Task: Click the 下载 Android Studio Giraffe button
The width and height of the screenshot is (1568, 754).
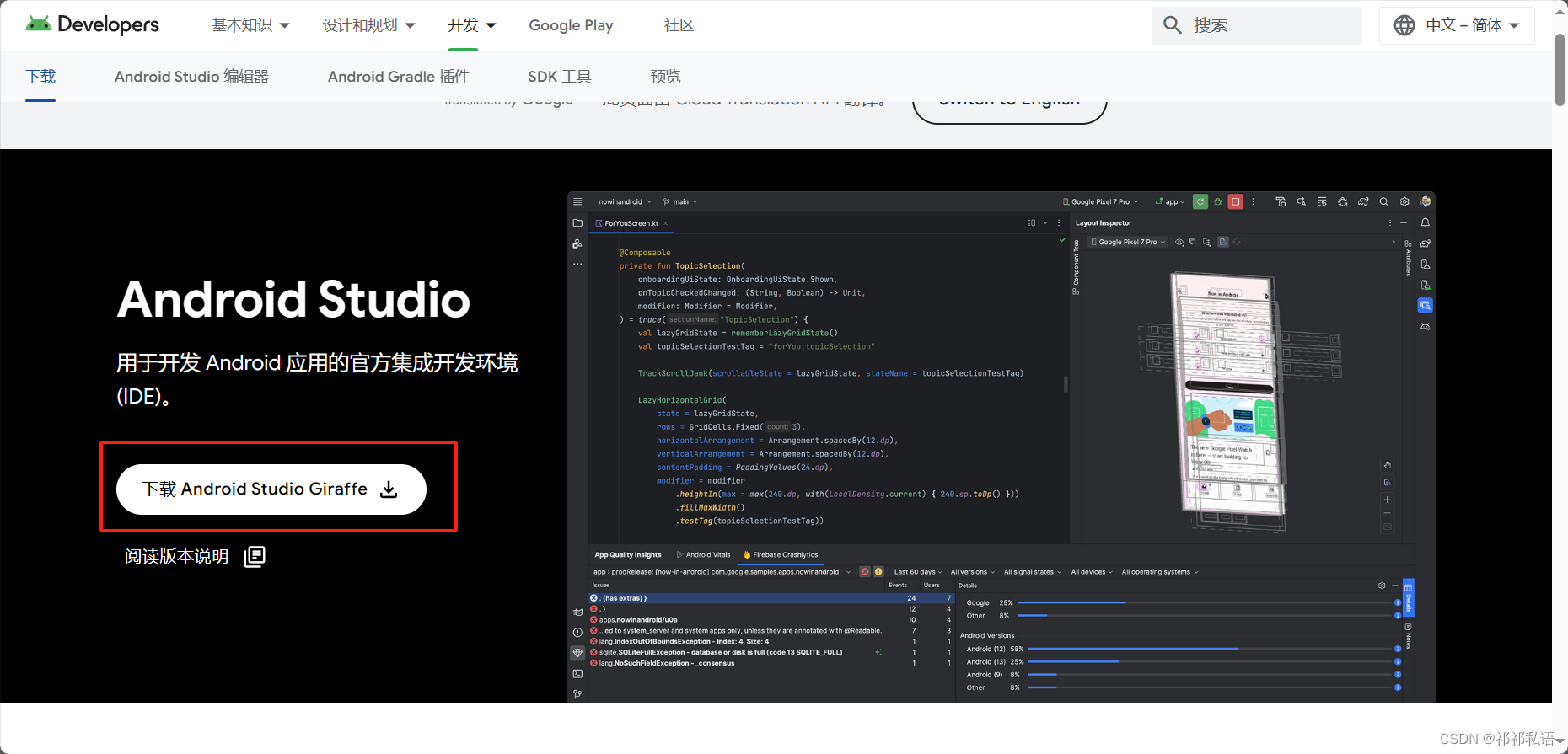Action: (x=271, y=489)
